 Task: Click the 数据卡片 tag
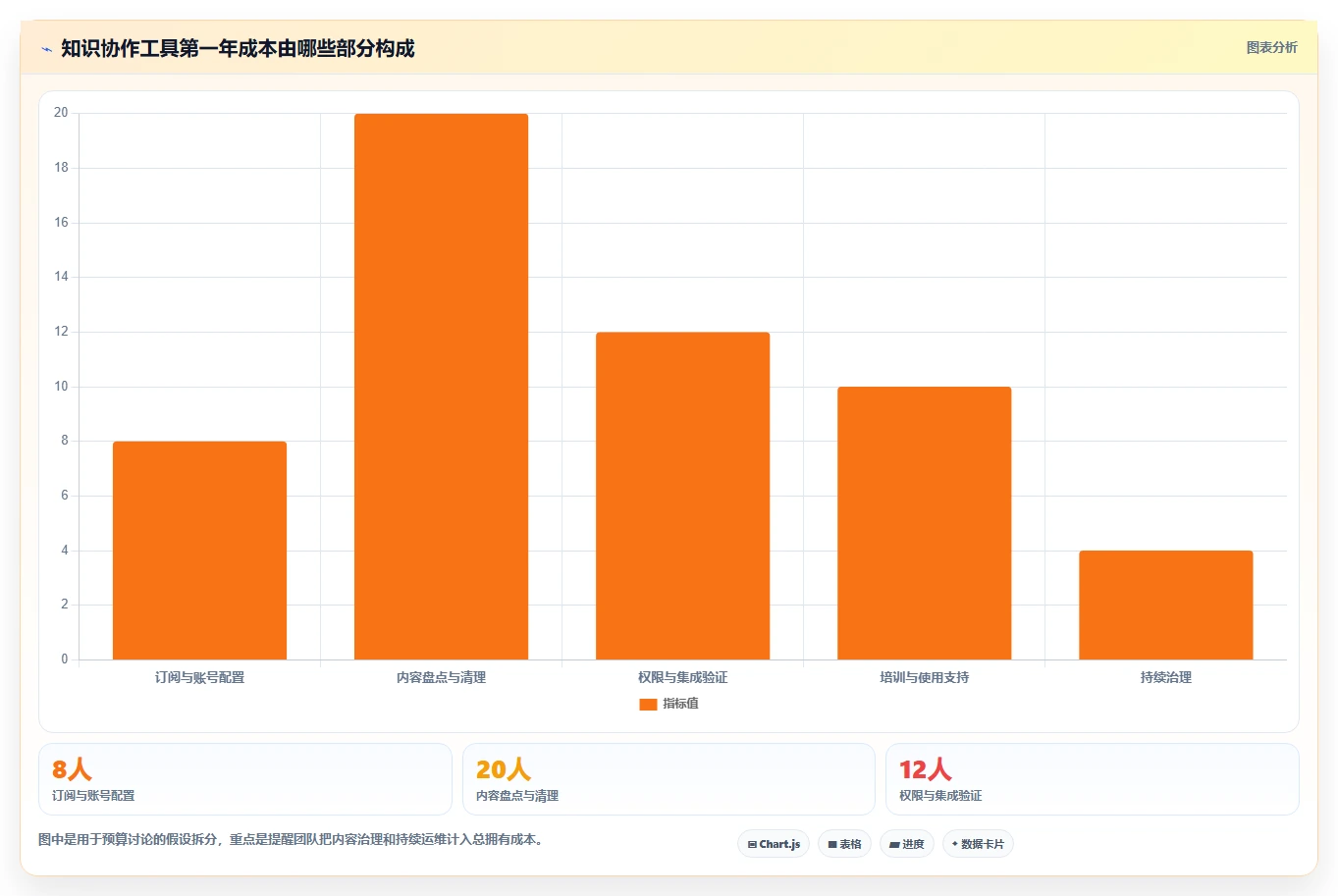click(x=978, y=844)
